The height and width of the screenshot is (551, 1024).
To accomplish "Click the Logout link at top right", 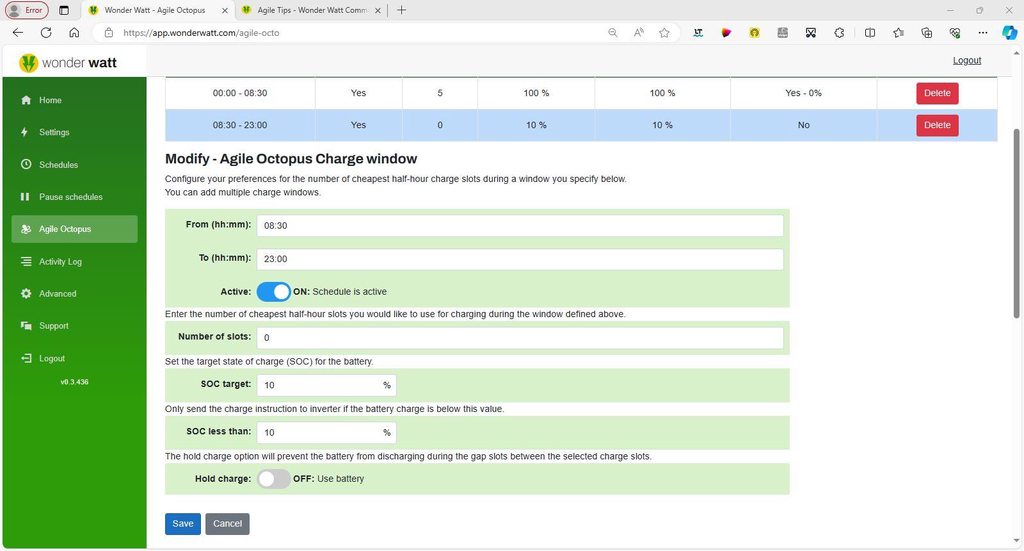I will coord(966,60).
